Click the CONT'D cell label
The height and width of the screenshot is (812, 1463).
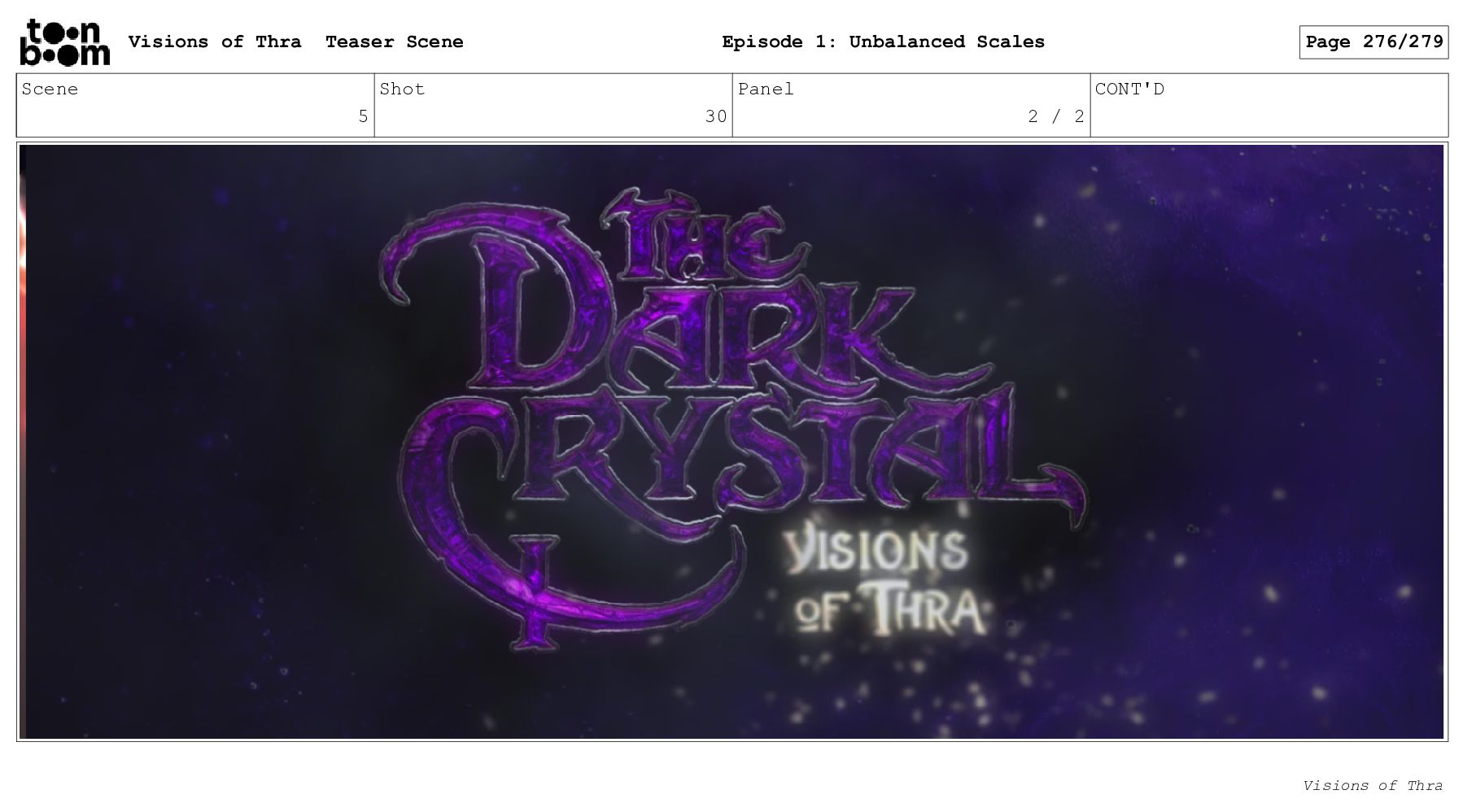[1129, 89]
